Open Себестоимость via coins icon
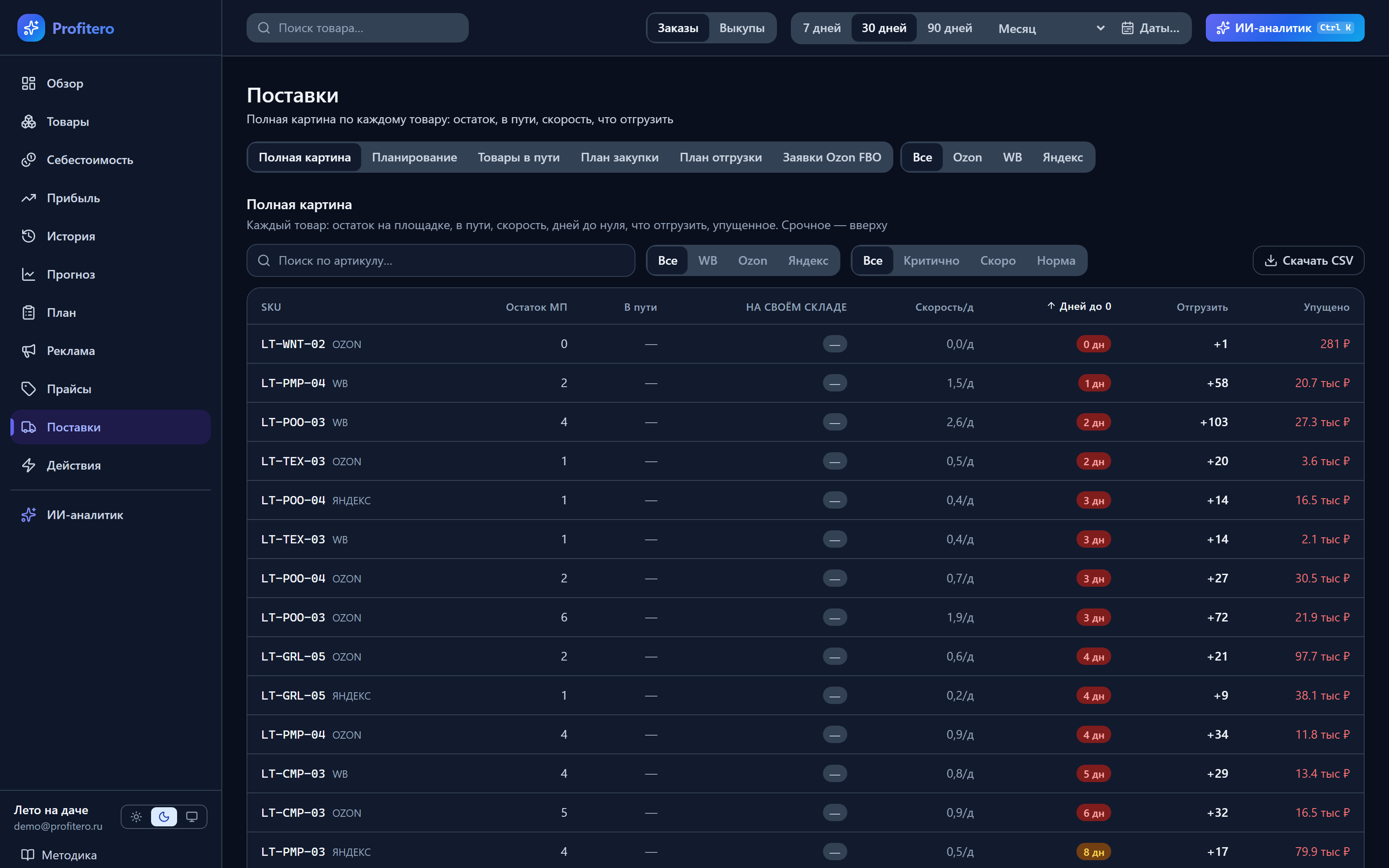This screenshot has height=868, width=1389. point(29,160)
